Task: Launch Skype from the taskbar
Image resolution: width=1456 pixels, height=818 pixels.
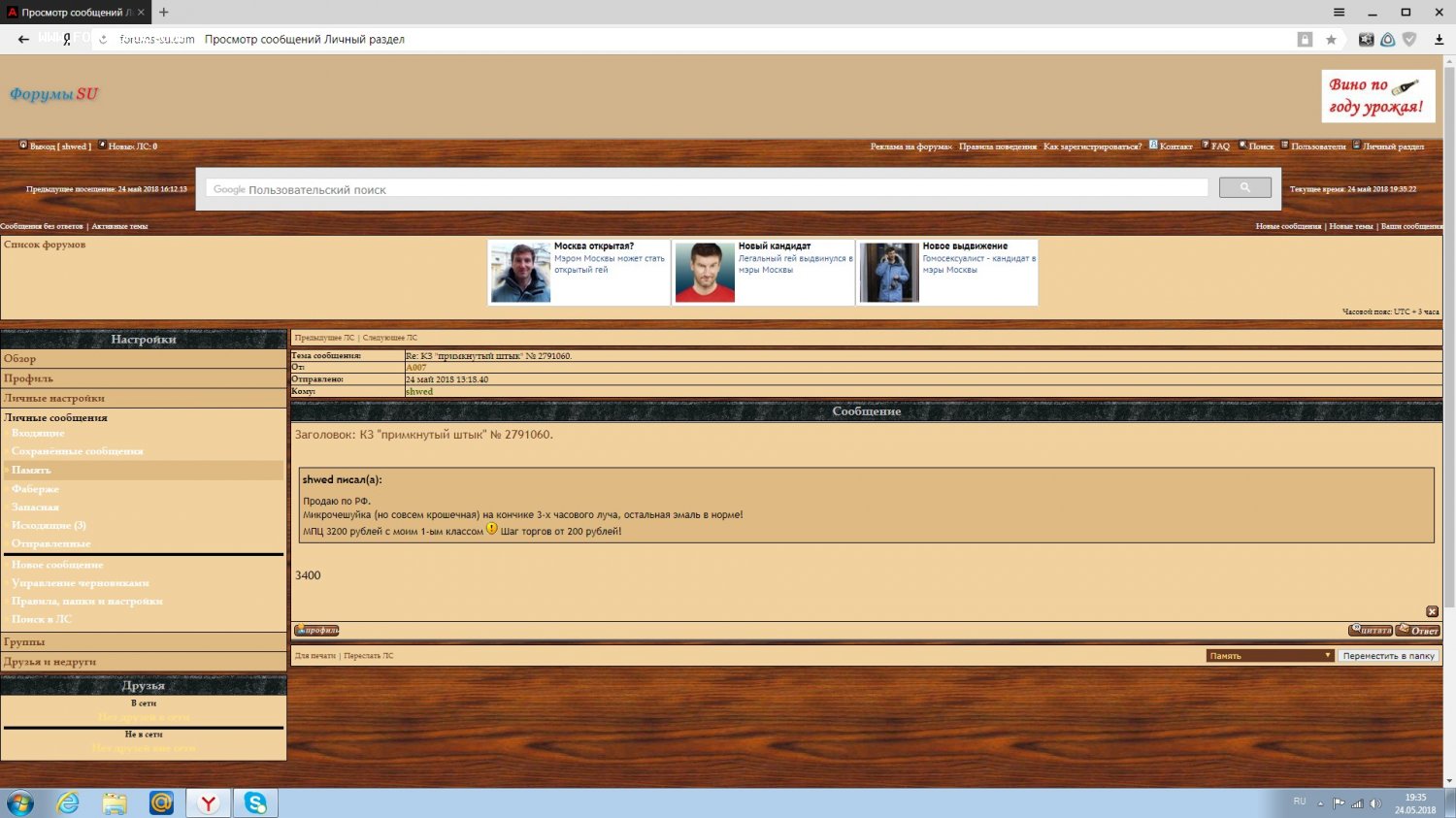Action: pos(255,802)
